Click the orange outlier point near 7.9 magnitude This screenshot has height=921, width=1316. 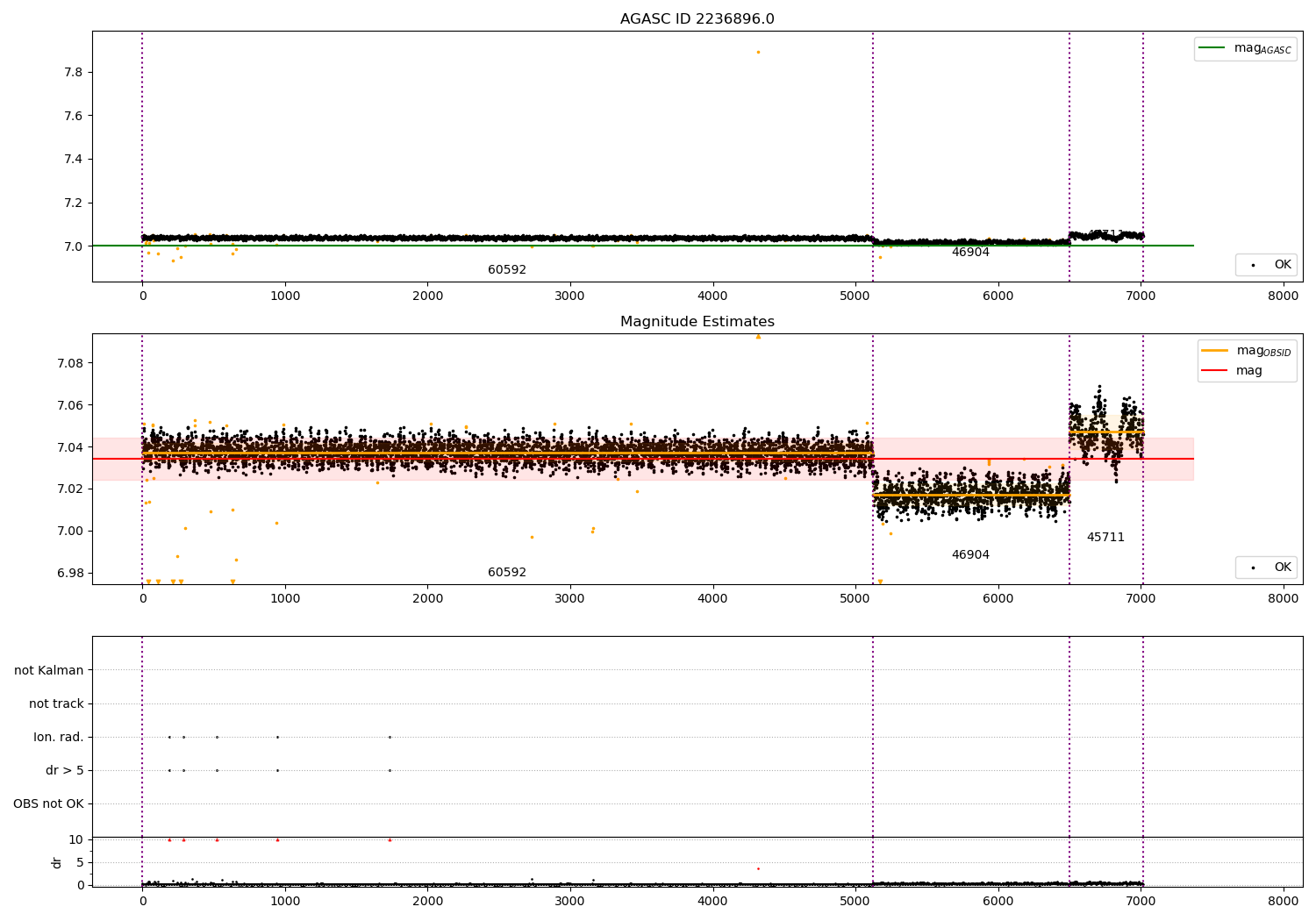(758, 52)
